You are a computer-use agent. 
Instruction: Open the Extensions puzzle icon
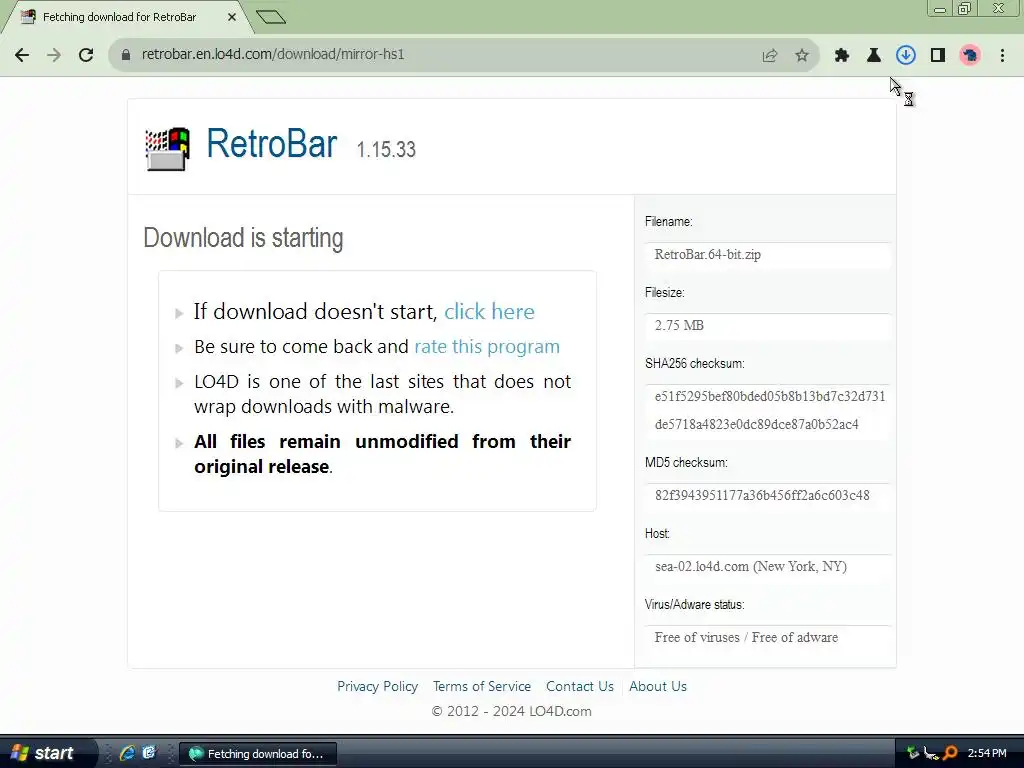(x=842, y=56)
